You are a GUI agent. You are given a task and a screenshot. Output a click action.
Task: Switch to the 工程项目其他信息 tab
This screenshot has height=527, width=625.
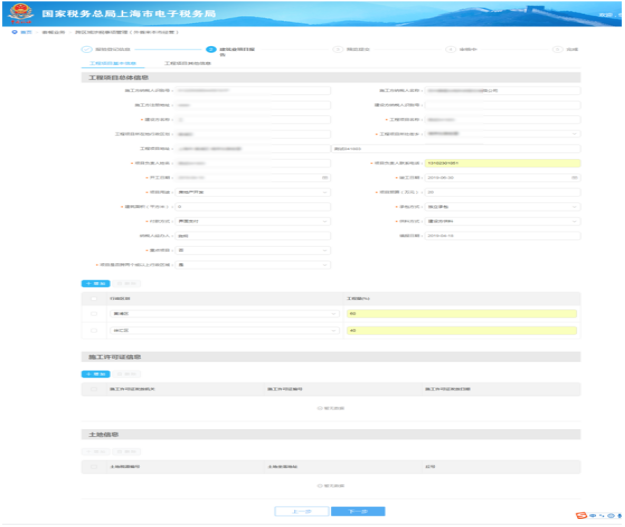(x=188, y=63)
